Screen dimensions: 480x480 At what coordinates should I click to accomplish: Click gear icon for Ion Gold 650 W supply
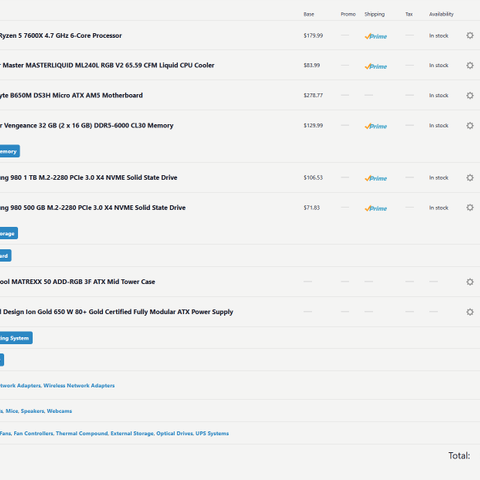470,312
